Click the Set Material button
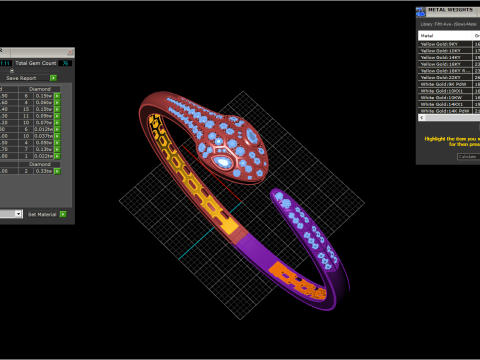The image size is (480, 360). click(42, 214)
